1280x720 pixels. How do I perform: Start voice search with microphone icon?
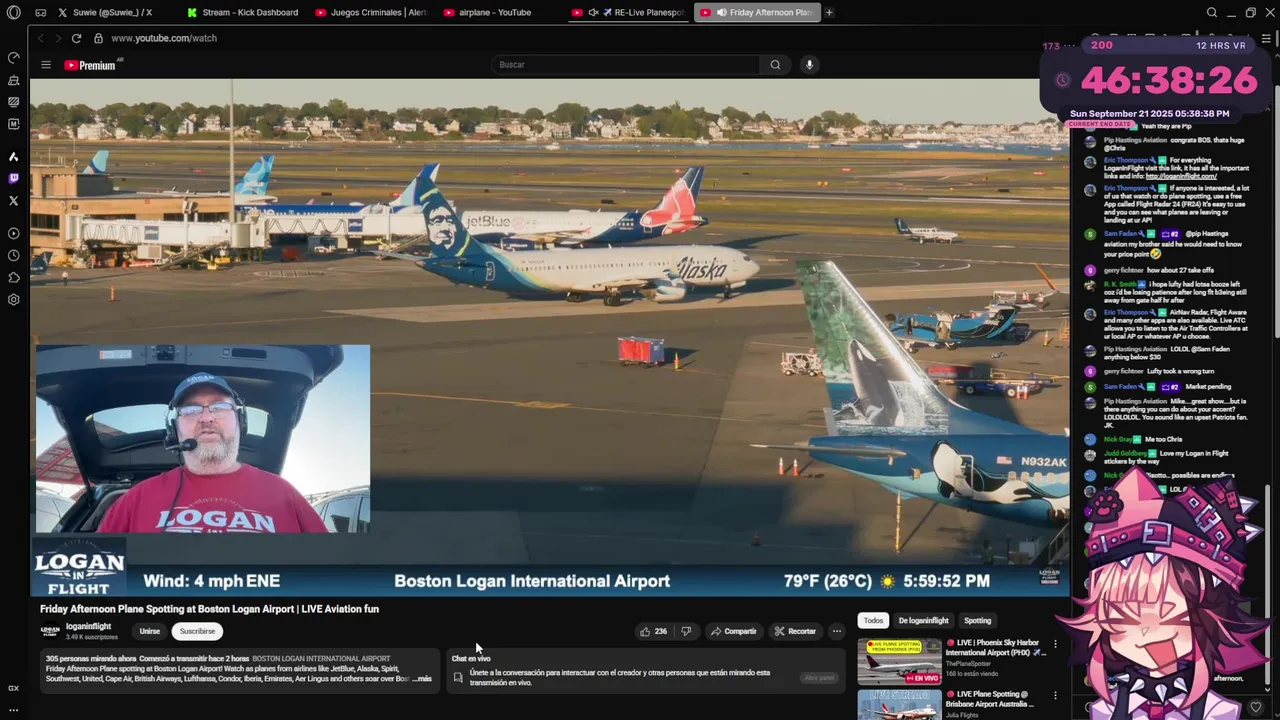tap(809, 65)
